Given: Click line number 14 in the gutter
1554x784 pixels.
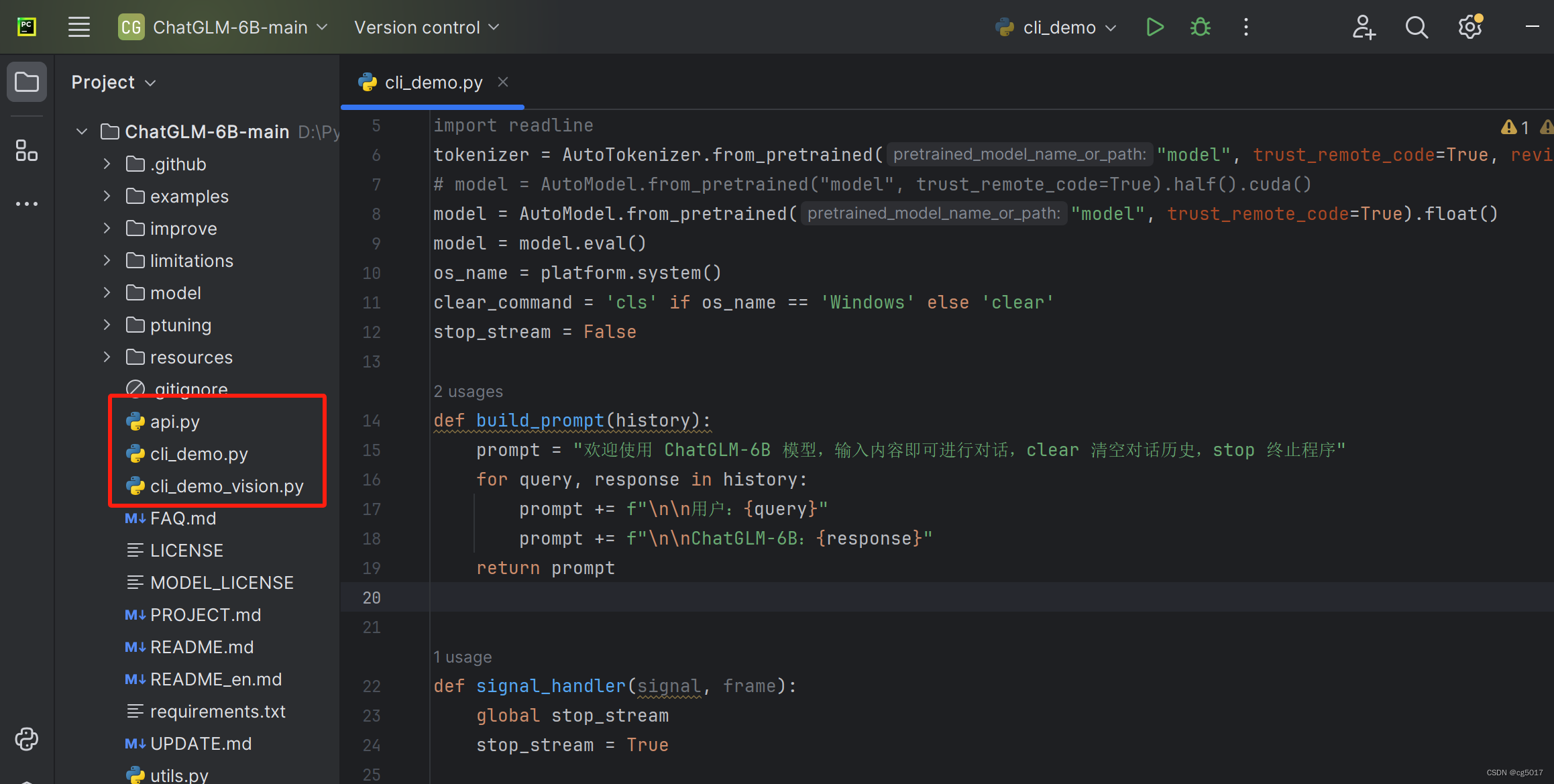Looking at the screenshot, I should tap(371, 421).
